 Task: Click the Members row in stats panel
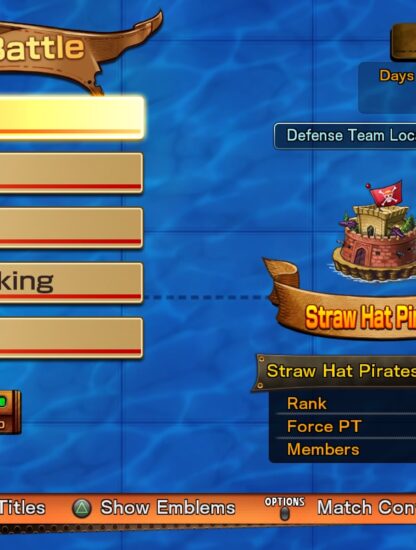345,449
